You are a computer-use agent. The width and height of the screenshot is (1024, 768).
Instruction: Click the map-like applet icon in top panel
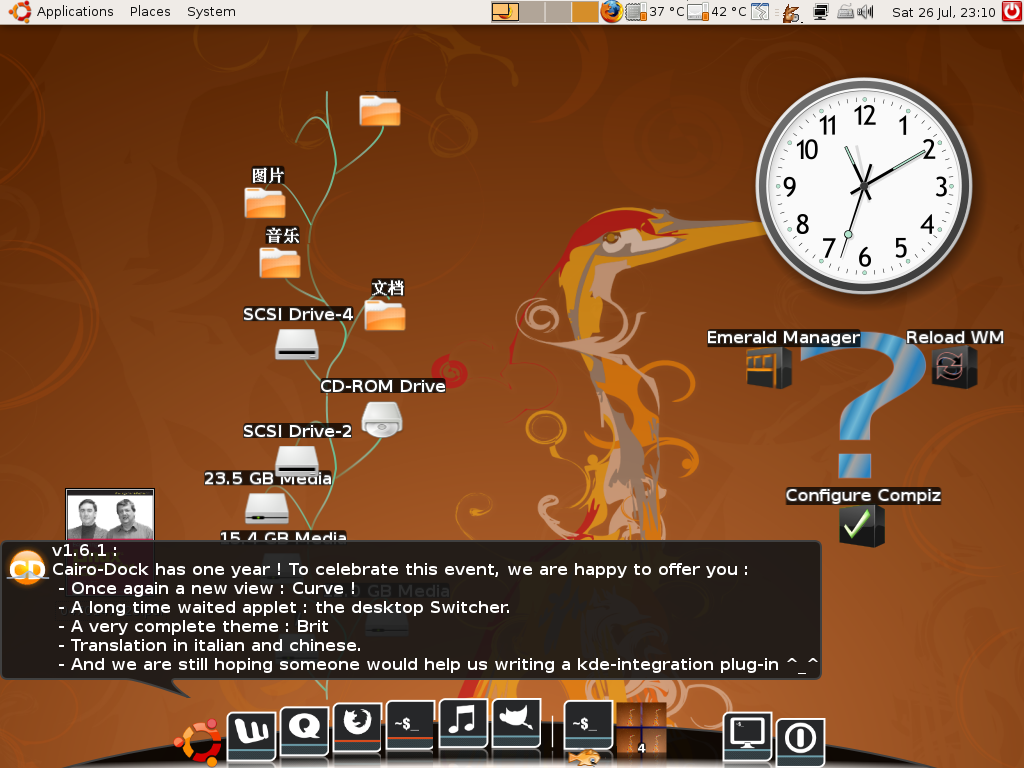(x=760, y=12)
